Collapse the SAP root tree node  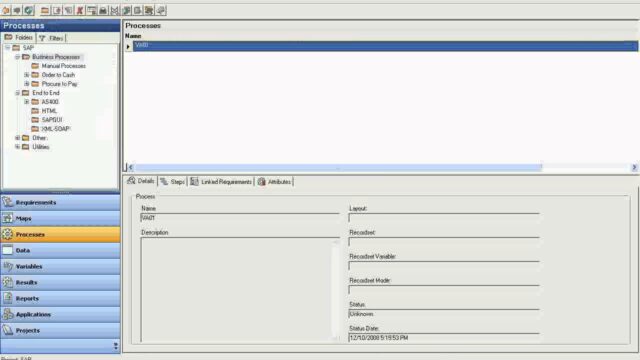tap(8, 48)
